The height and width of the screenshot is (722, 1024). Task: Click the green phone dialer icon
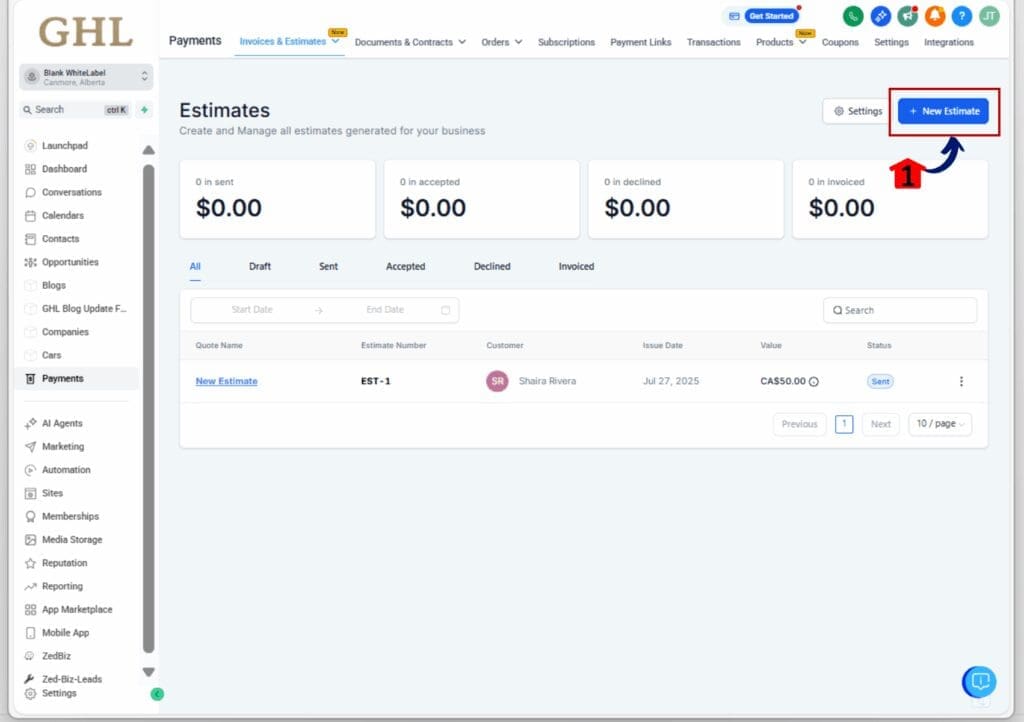point(853,16)
